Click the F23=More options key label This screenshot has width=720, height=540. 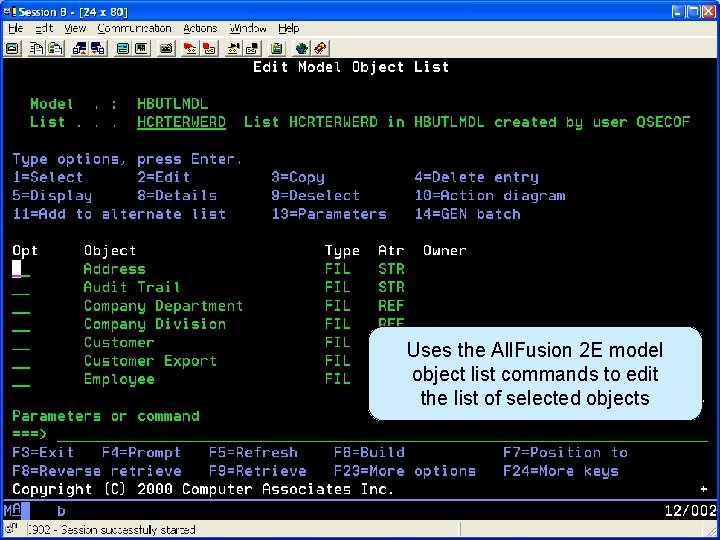[x=405, y=471]
